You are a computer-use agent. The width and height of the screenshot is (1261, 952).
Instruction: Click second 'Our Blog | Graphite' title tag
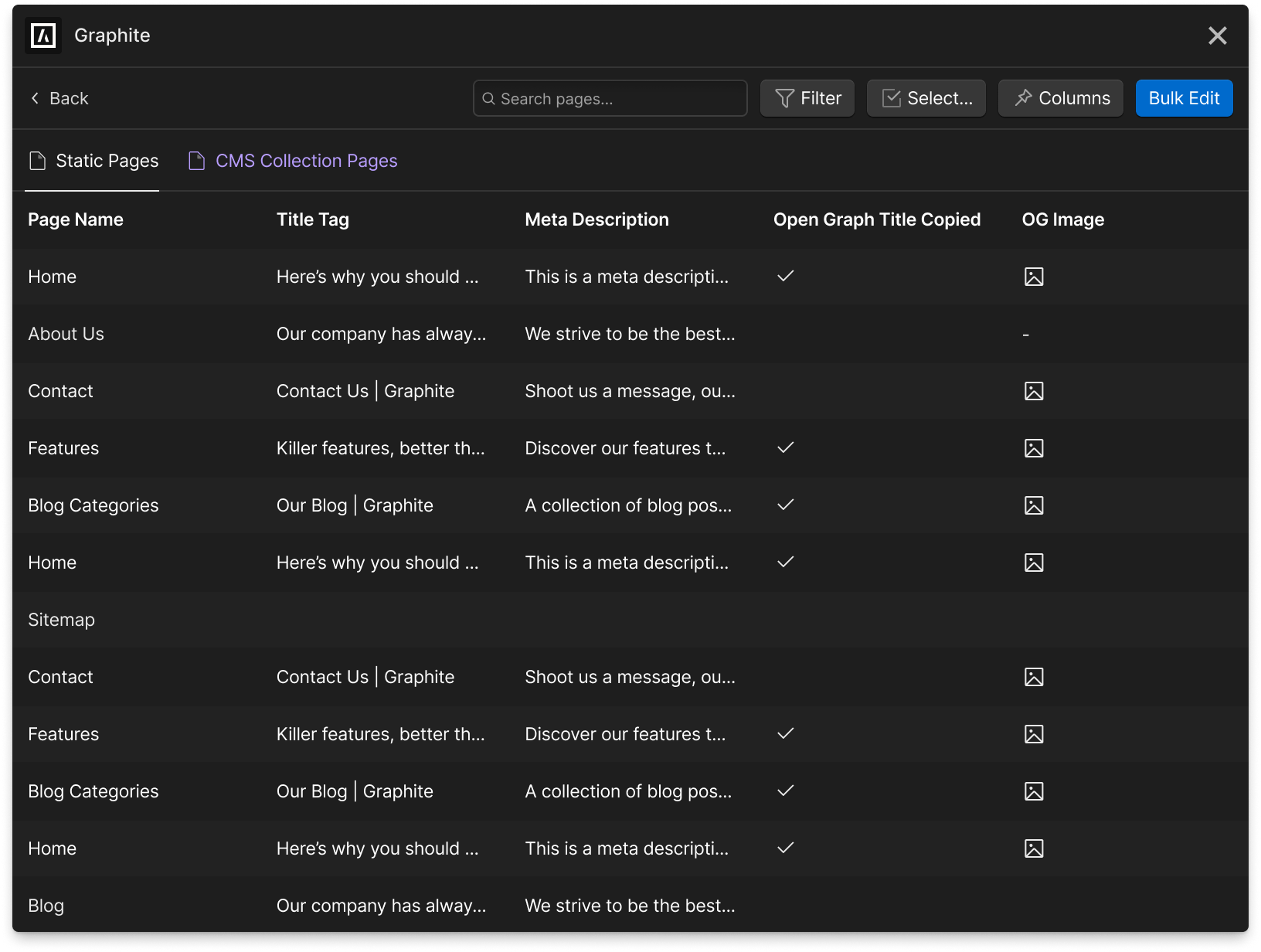tap(355, 791)
